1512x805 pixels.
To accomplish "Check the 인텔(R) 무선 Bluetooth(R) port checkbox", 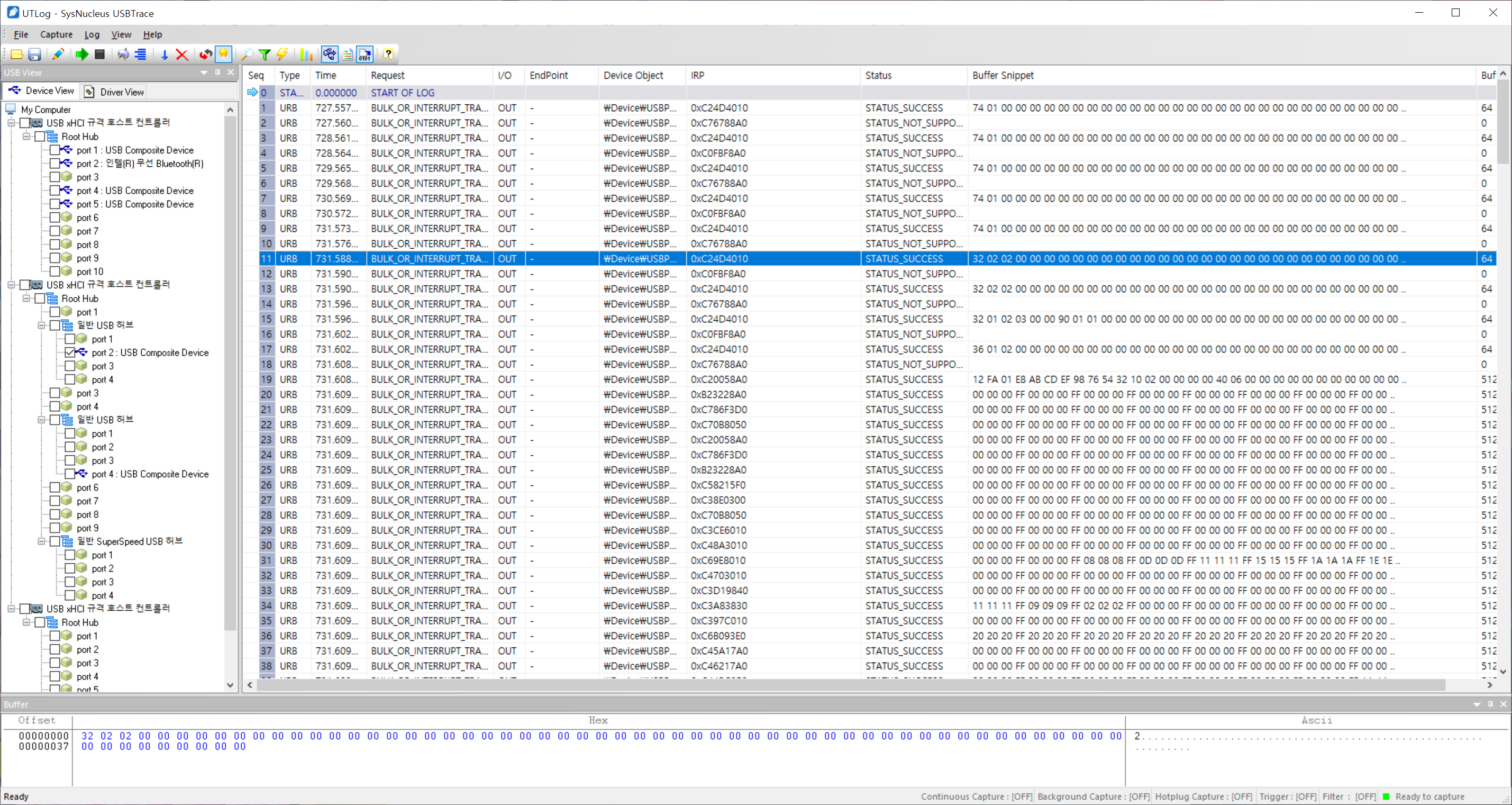I will pyautogui.click(x=54, y=163).
